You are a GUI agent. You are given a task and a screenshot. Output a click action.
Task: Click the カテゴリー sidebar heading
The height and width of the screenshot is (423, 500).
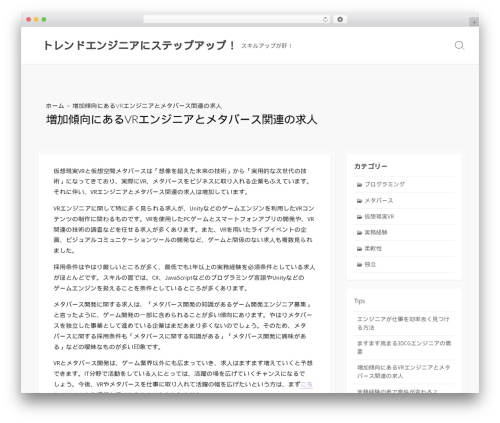coord(371,166)
